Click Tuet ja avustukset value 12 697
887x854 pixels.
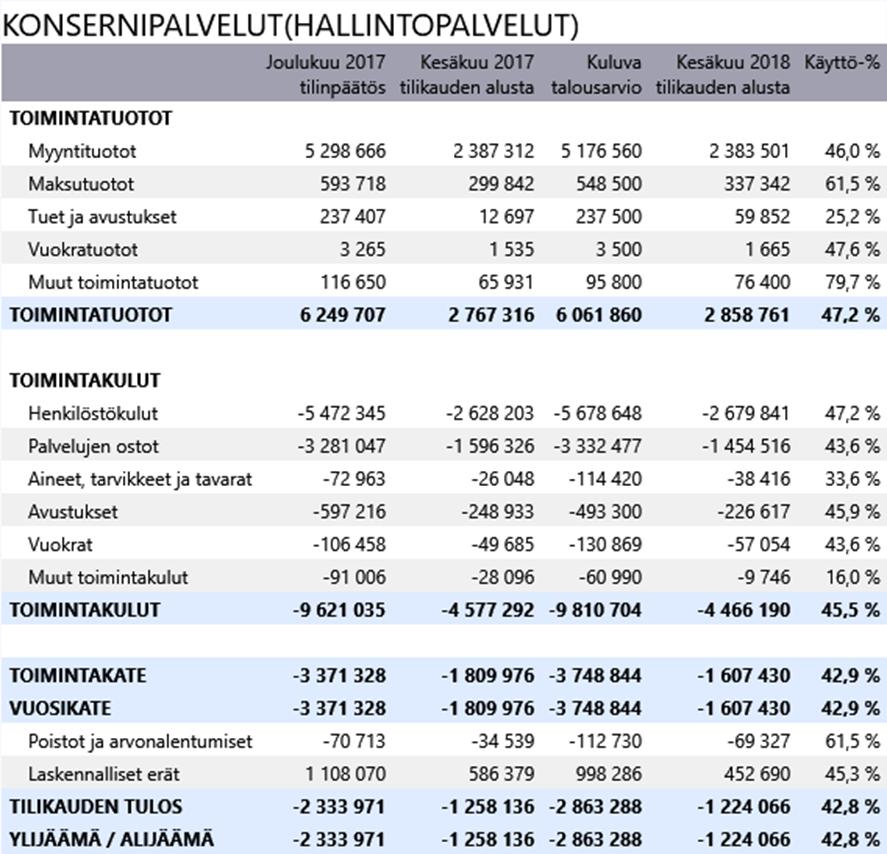point(506,217)
